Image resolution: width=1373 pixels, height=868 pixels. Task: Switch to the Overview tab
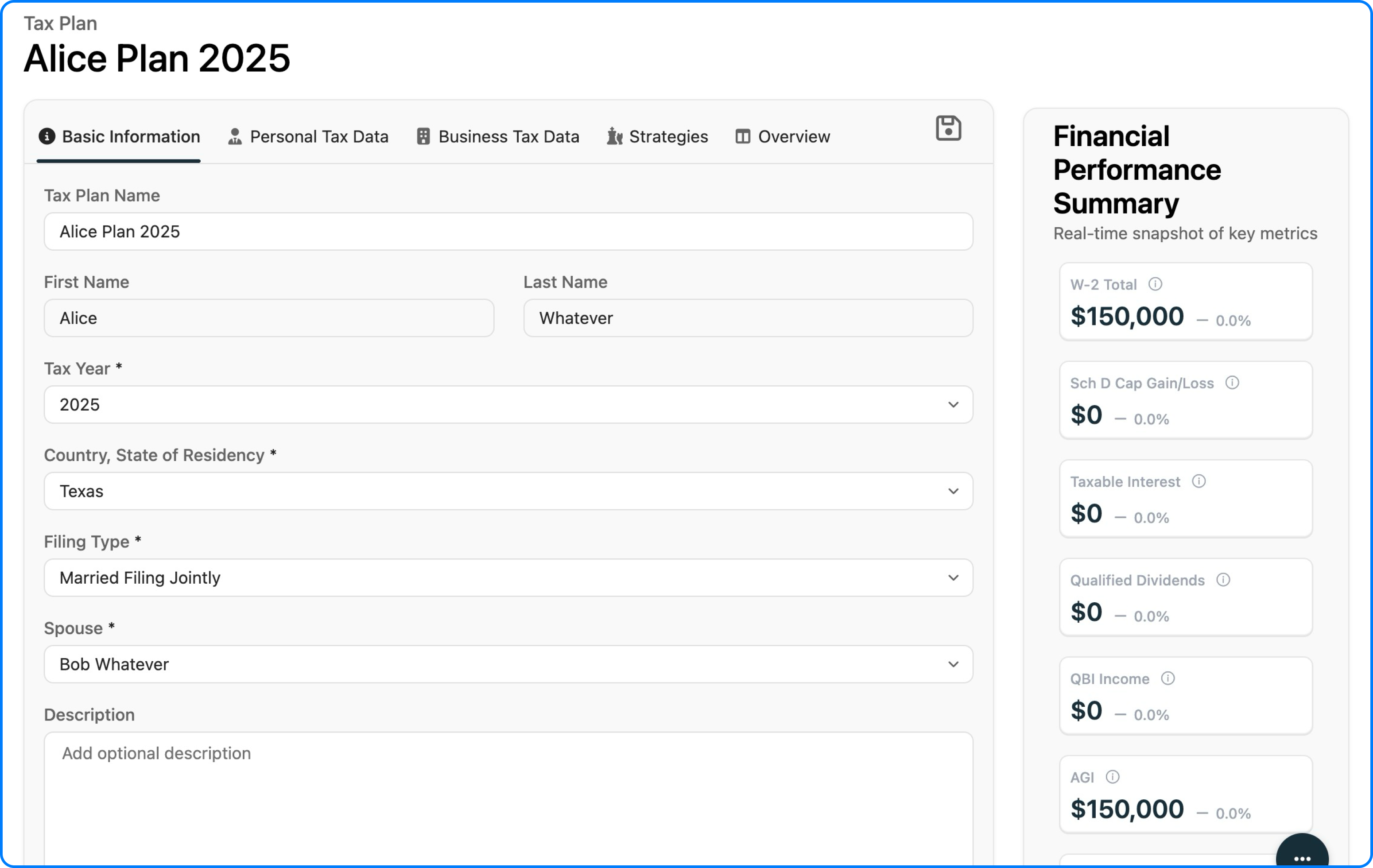783,137
